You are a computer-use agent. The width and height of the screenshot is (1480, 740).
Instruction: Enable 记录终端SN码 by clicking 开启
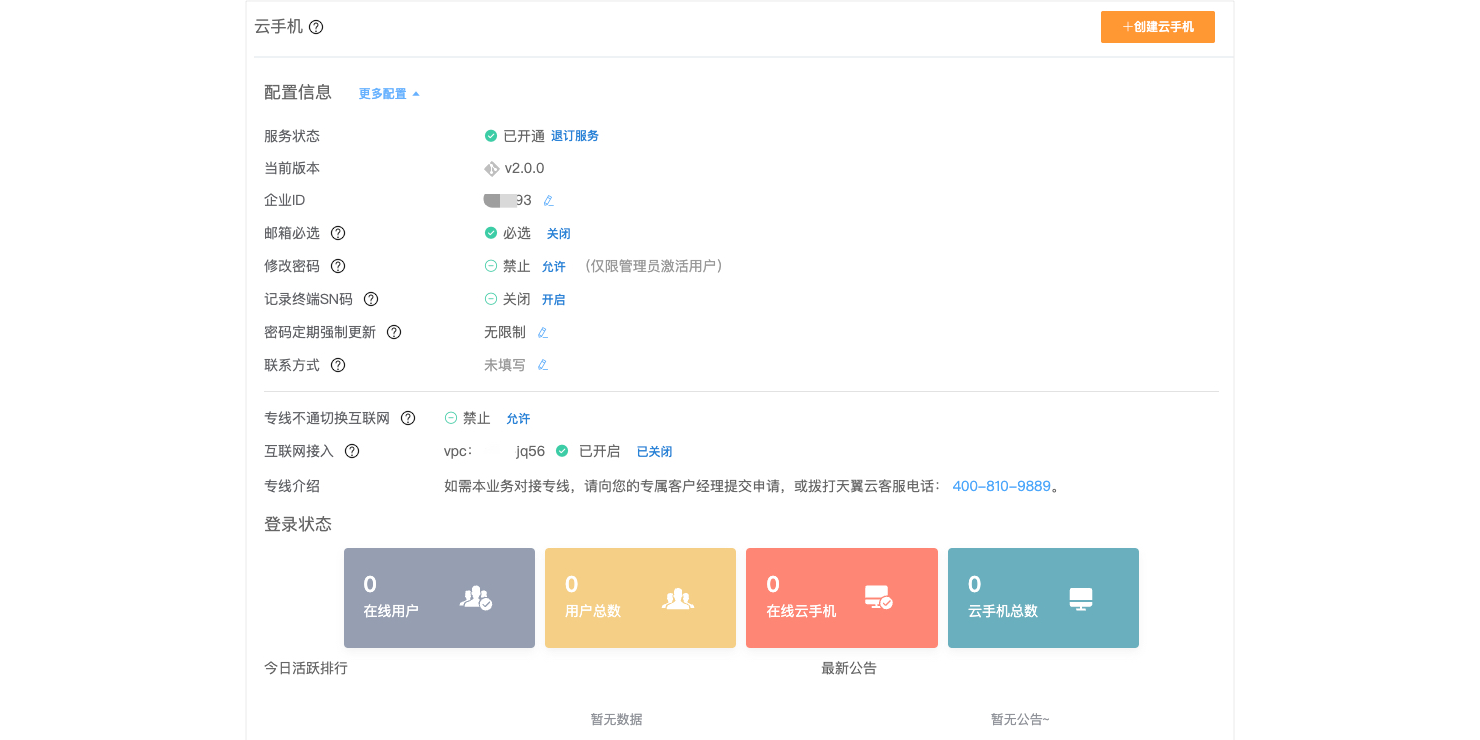click(553, 299)
